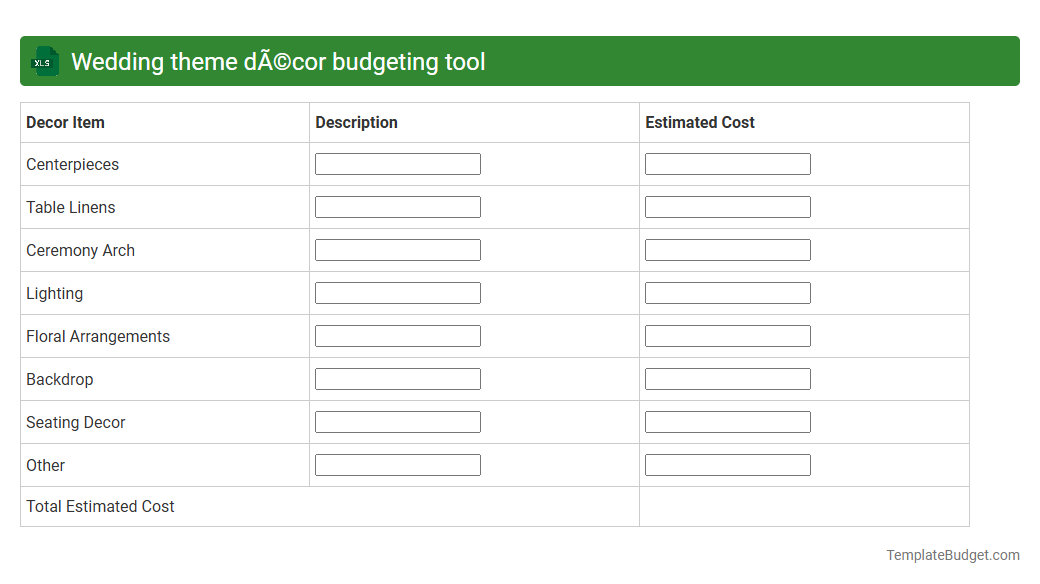
Task: Open the TemplateBudget.com link
Action: [x=954, y=553]
